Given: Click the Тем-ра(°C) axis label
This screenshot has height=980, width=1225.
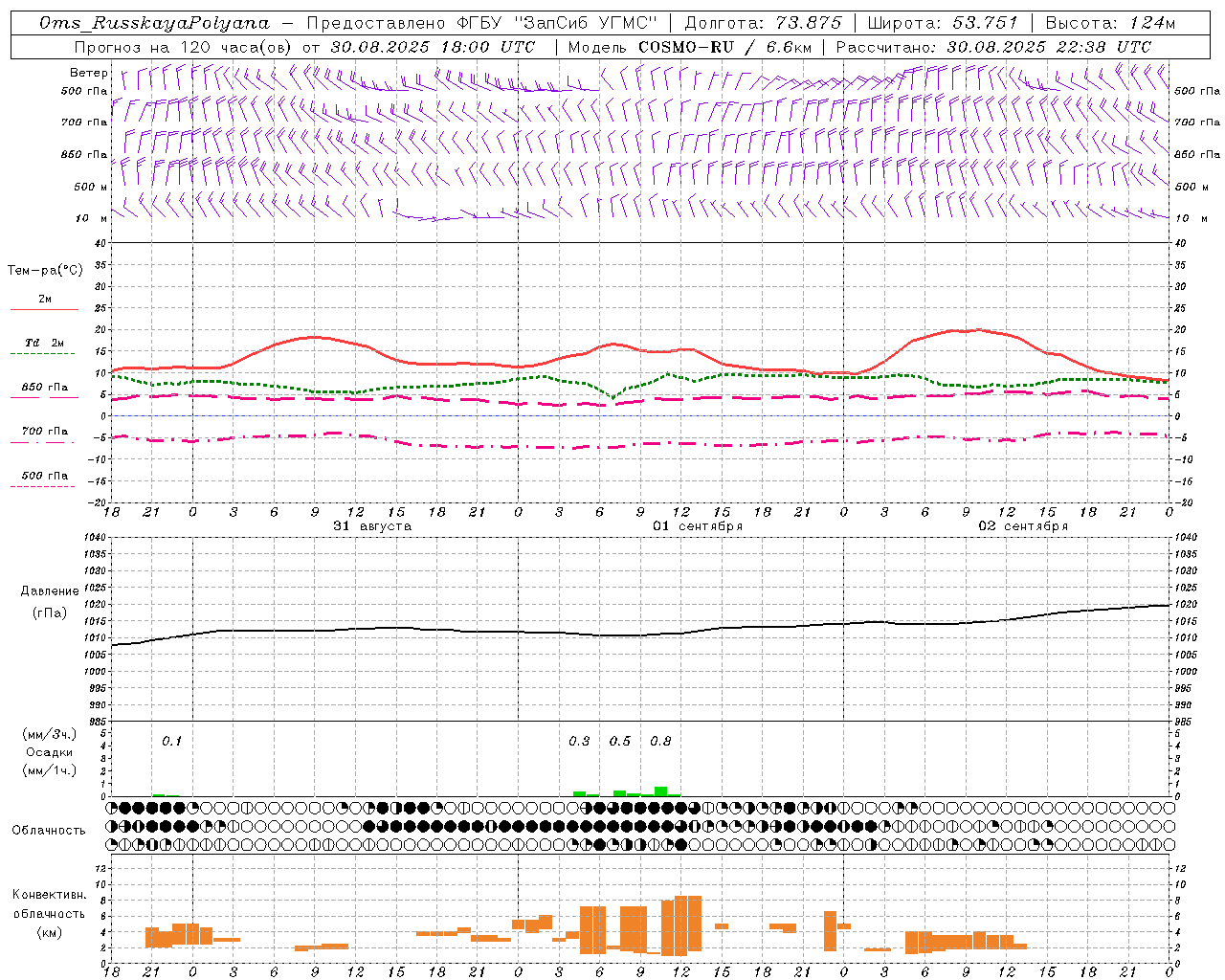Looking at the screenshot, I should [45, 271].
